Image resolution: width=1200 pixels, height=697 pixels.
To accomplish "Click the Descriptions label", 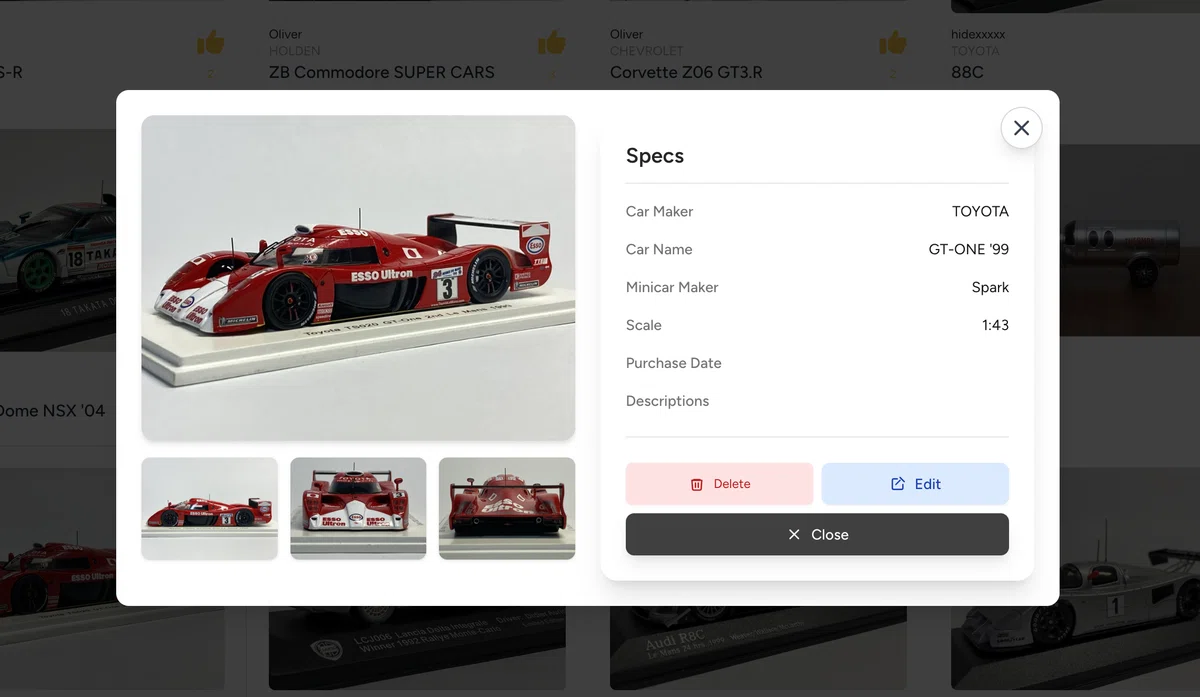I will tap(667, 401).
